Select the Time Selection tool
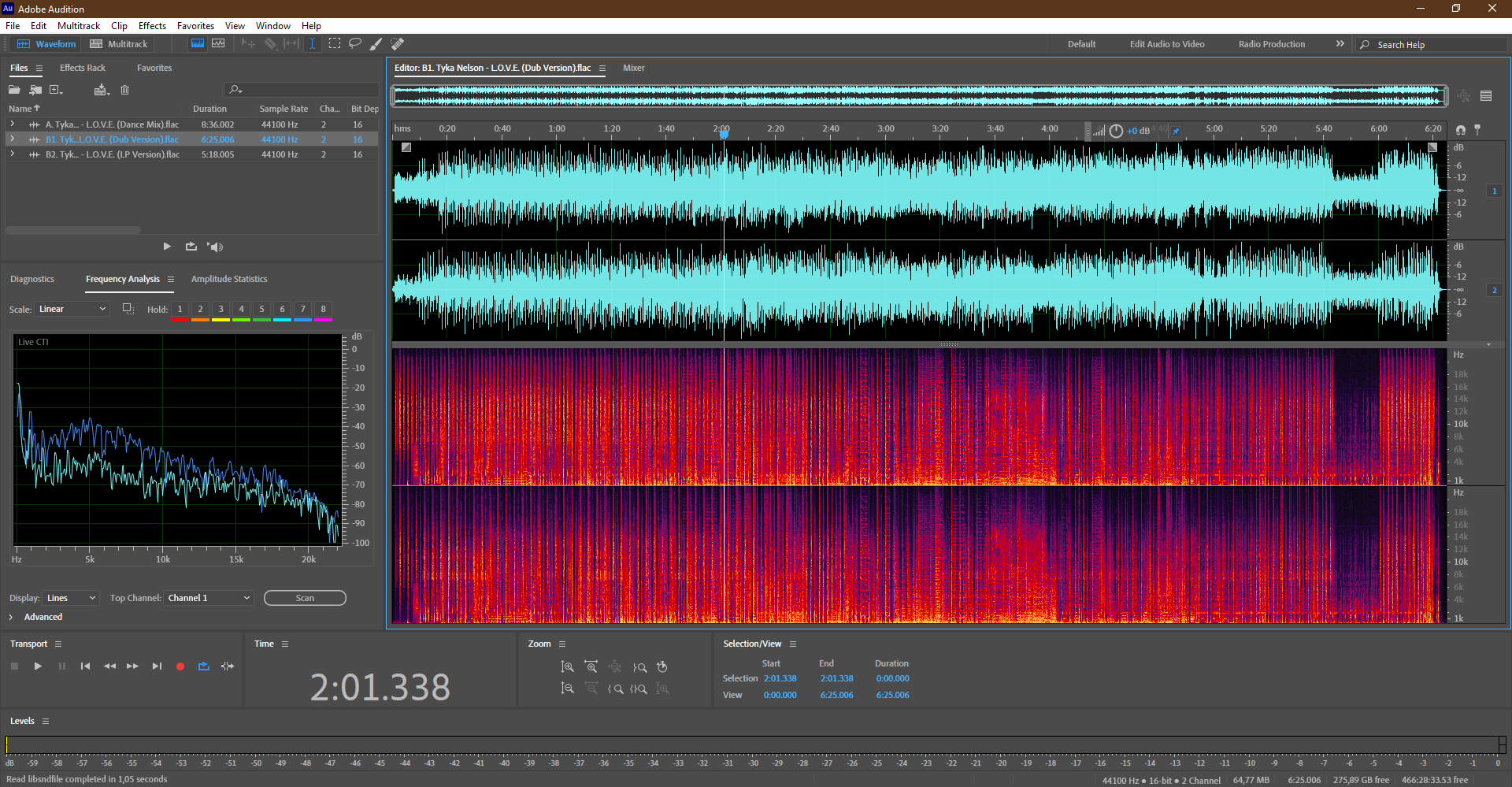Image resolution: width=1512 pixels, height=787 pixels. pyautogui.click(x=313, y=44)
